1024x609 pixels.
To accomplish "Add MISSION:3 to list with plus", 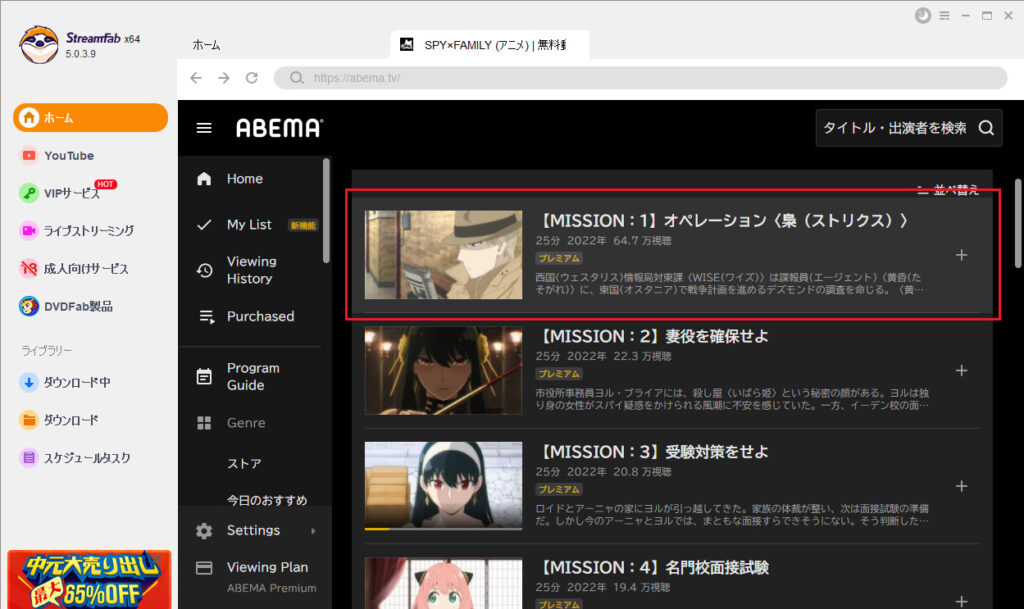I will click(x=961, y=486).
